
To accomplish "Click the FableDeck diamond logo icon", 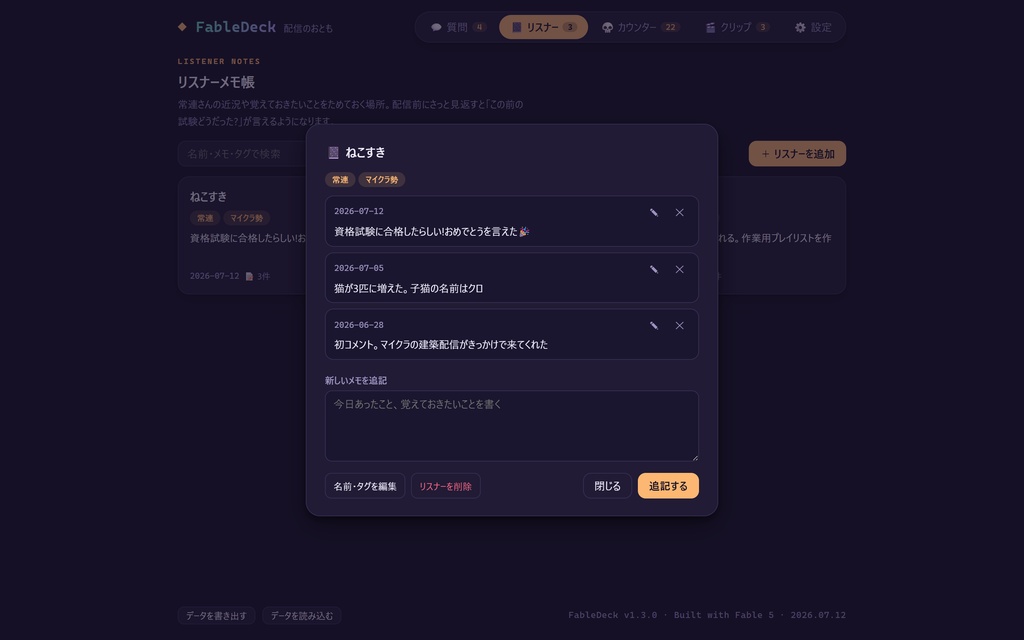I will (182, 27).
